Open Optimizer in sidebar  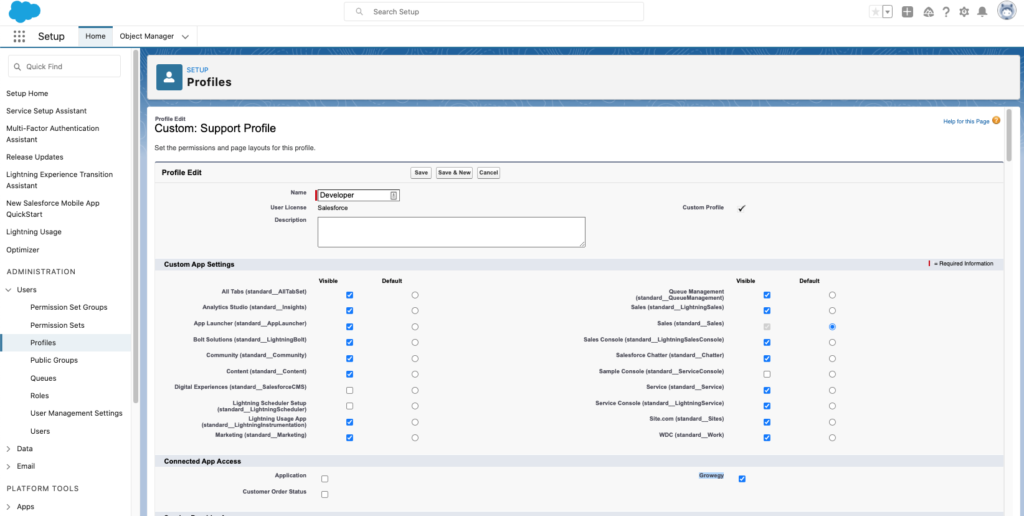pyautogui.click(x=23, y=250)
